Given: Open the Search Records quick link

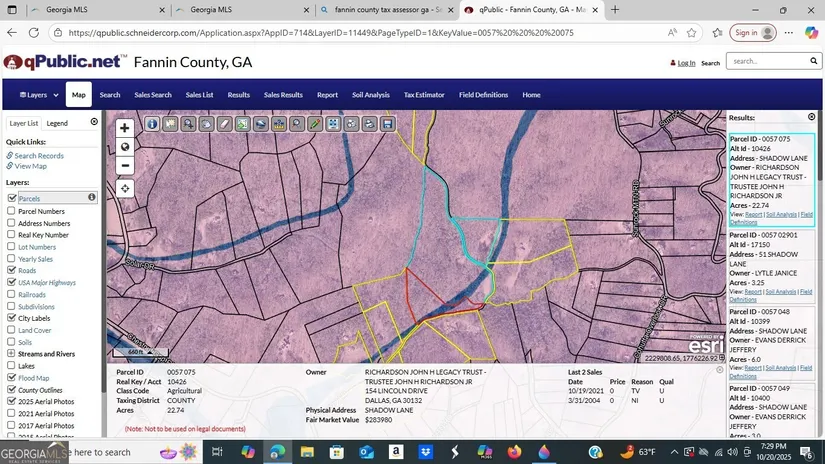Looking at the screenshot, I should [39, 156].
